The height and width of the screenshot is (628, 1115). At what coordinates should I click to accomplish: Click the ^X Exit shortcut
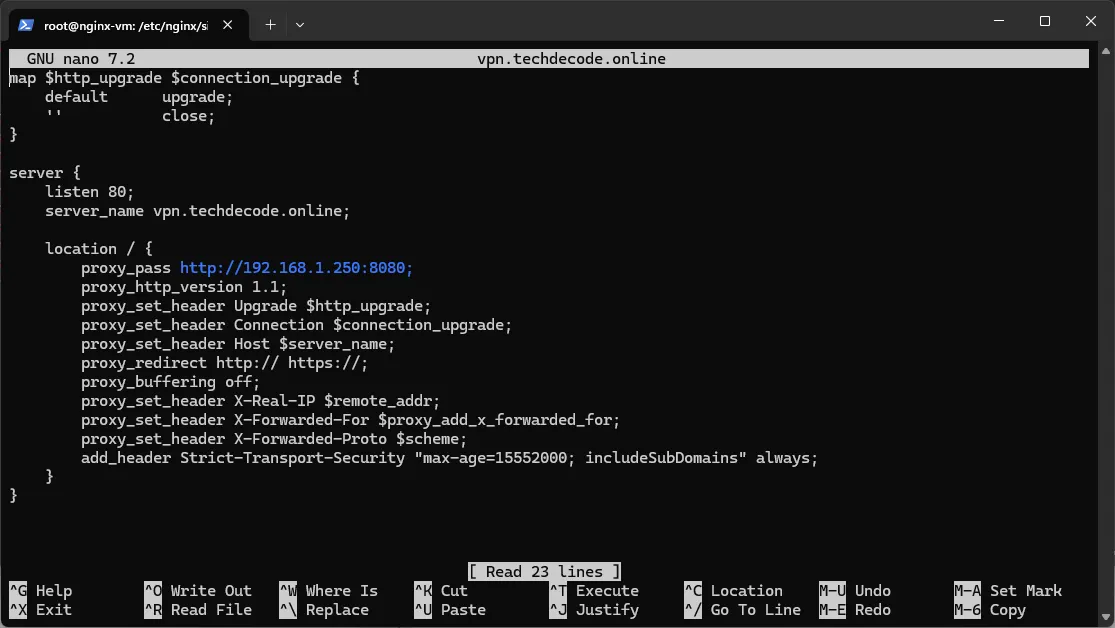tap(41, 610)
